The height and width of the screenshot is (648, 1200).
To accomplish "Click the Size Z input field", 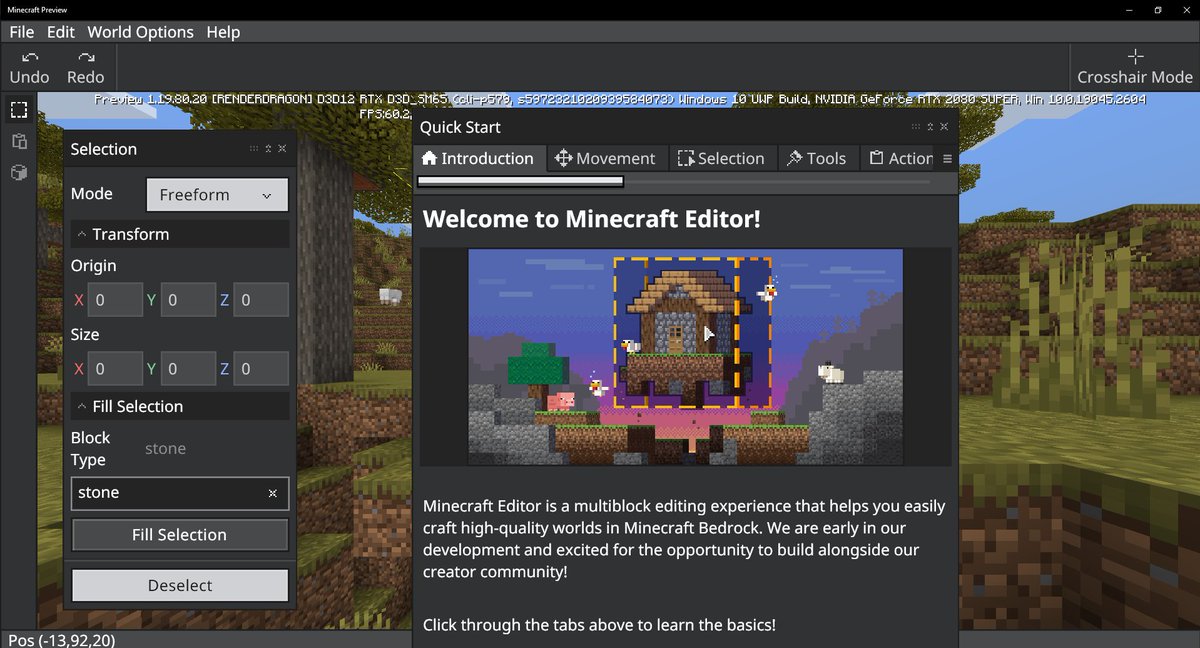I will click(x=261, y=369).
